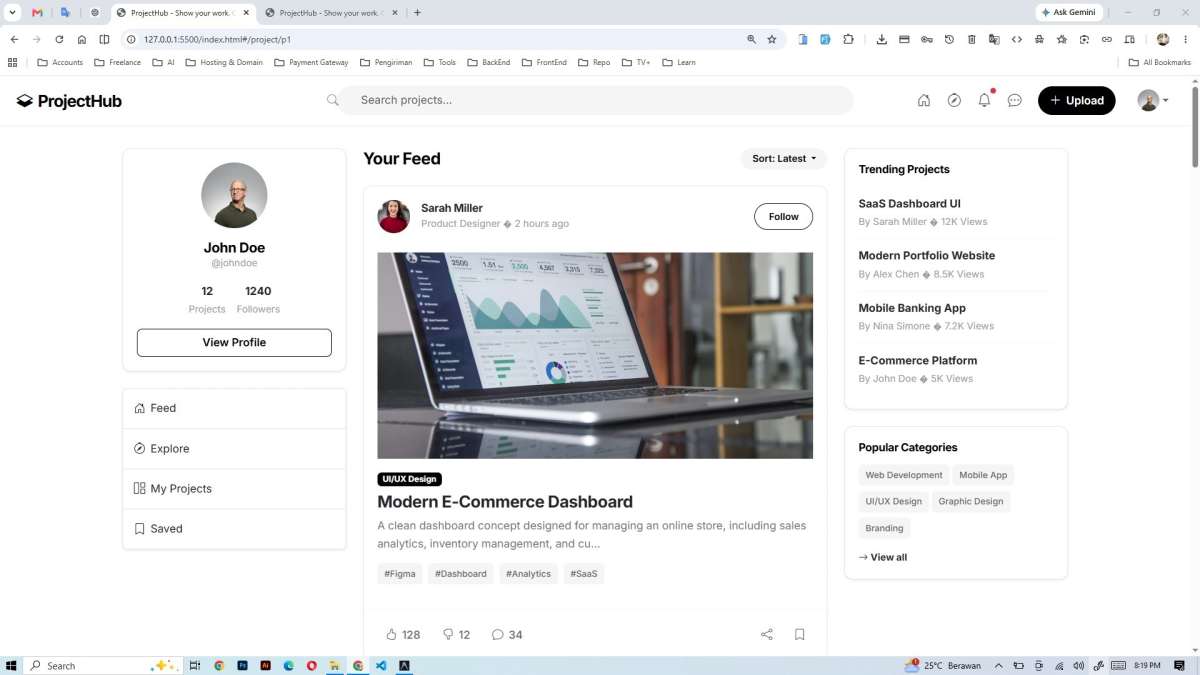Bookmark the post using the save icon
Viewport: 1200px width, 675px height.
(x=800, y=634)
